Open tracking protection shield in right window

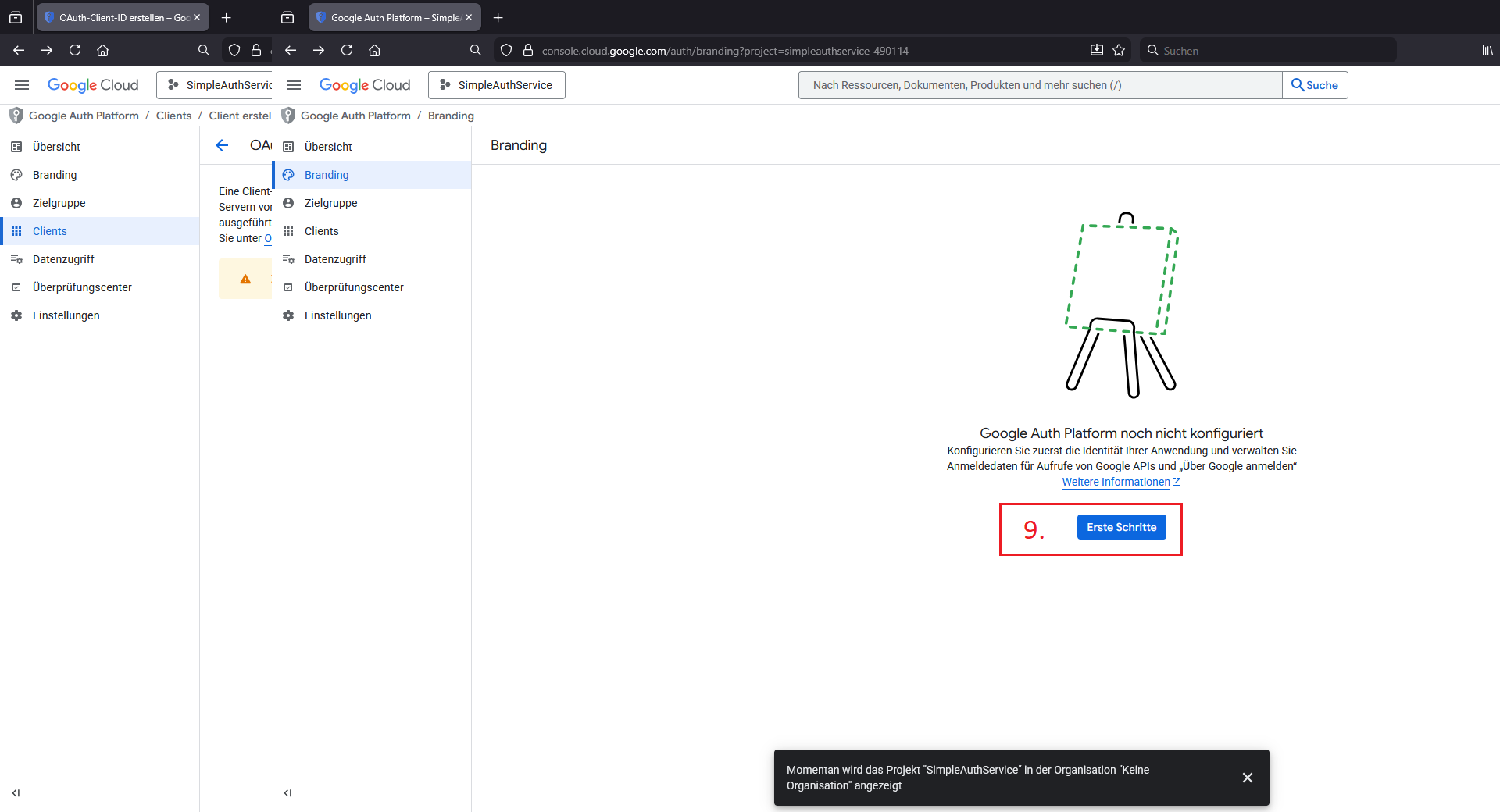tap(506, 50)
